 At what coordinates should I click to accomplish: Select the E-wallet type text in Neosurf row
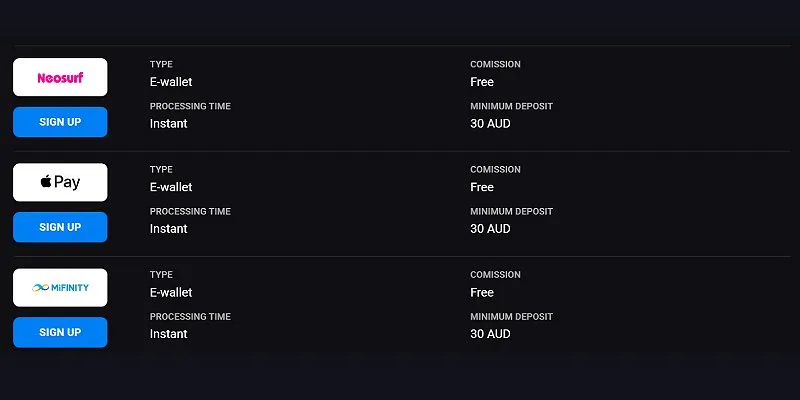pos(171,82)
